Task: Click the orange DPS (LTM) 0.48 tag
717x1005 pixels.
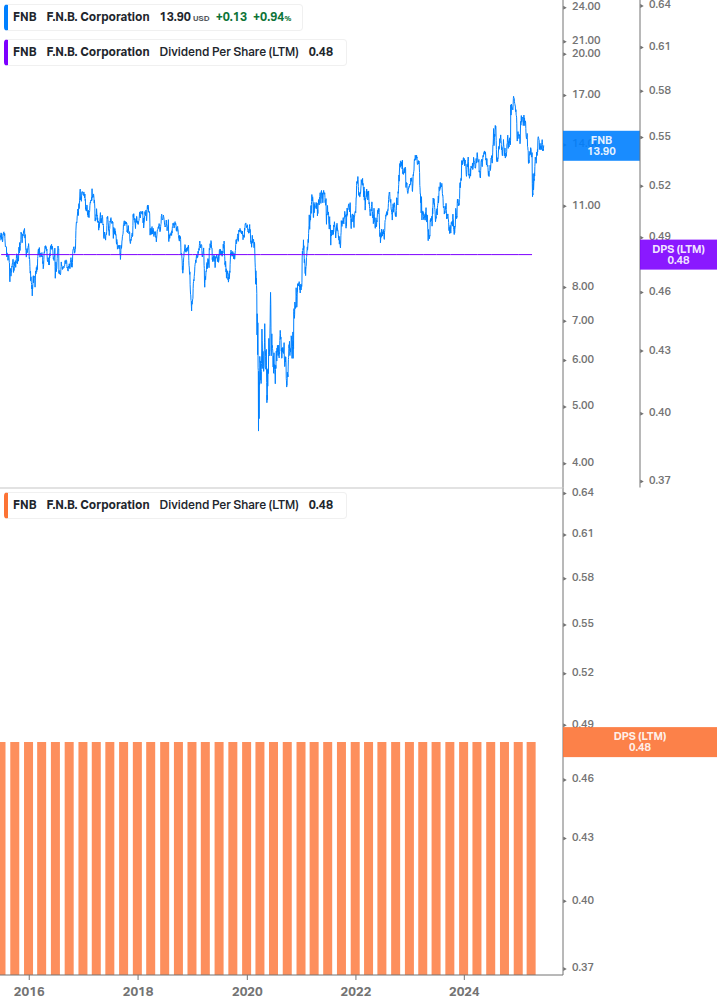Action: tap(639, 742)
